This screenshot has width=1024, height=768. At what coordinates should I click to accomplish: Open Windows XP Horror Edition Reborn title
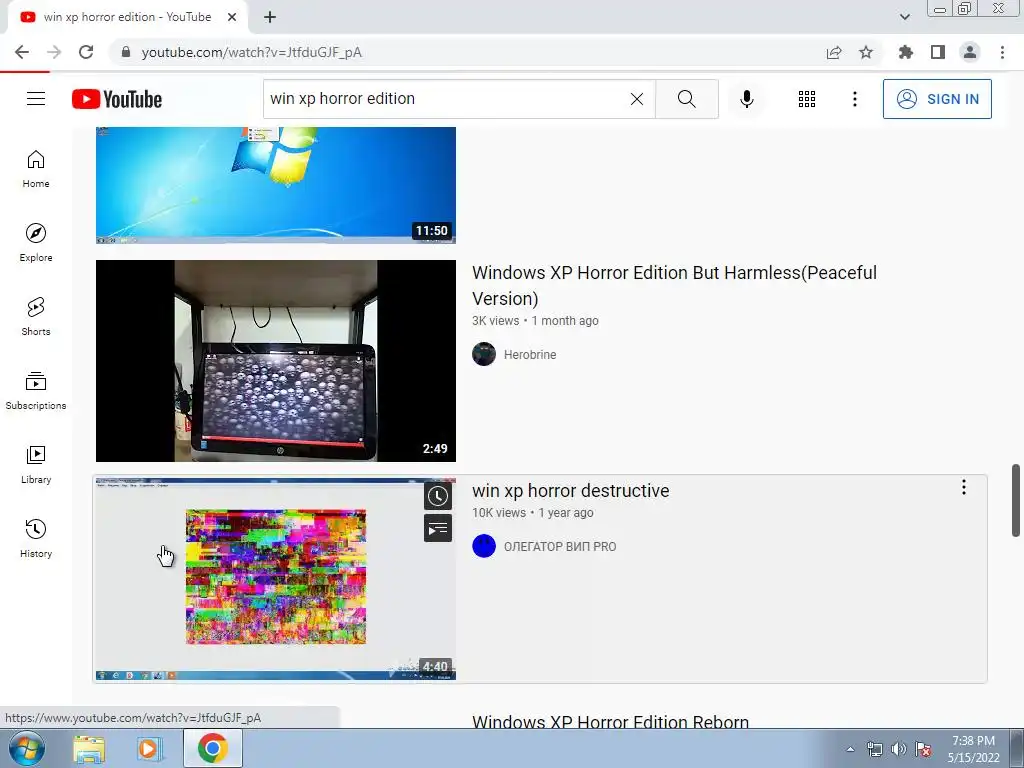(610, 722)
